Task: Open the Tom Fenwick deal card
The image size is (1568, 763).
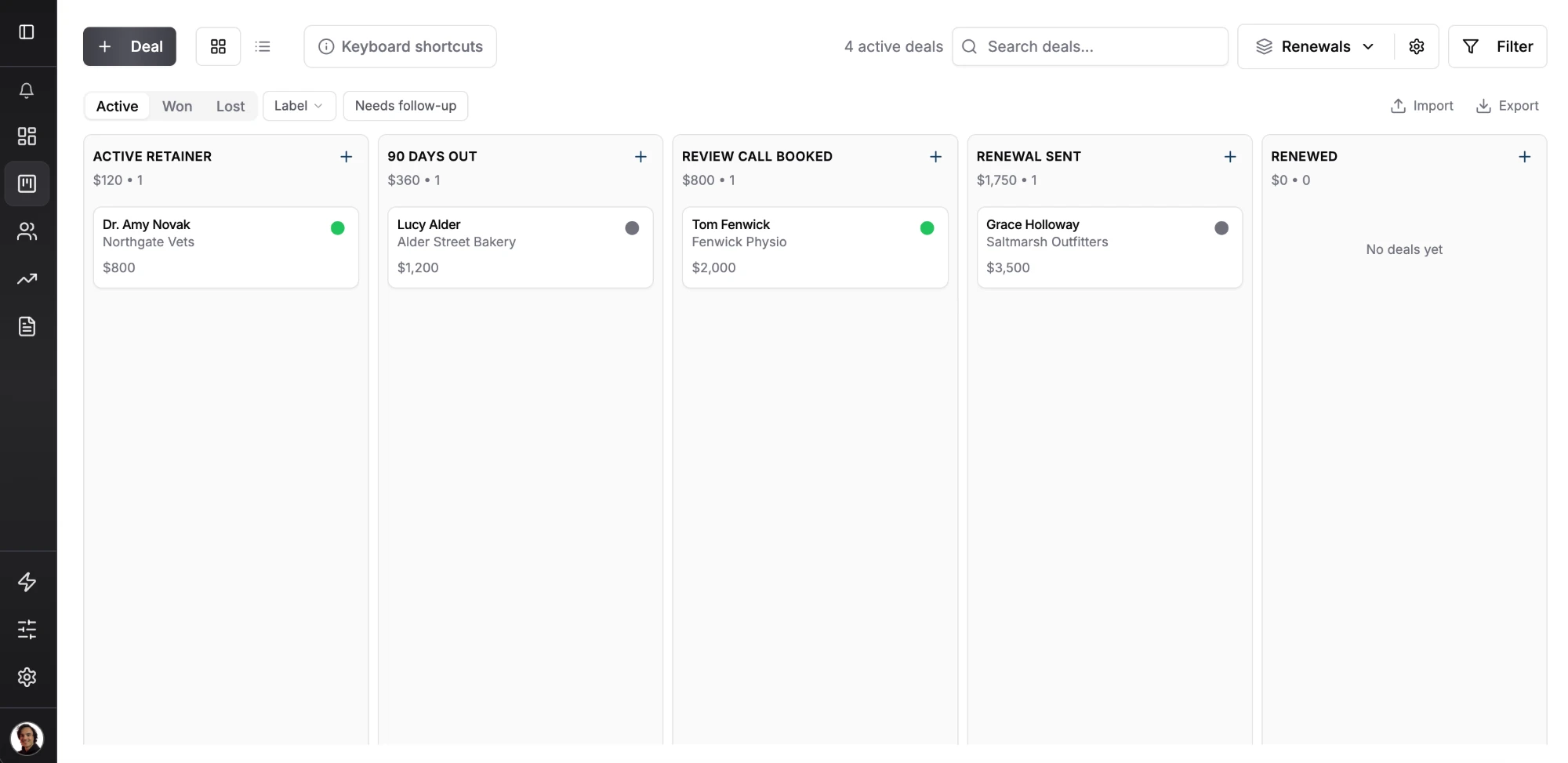Action: tap(815, 247)
